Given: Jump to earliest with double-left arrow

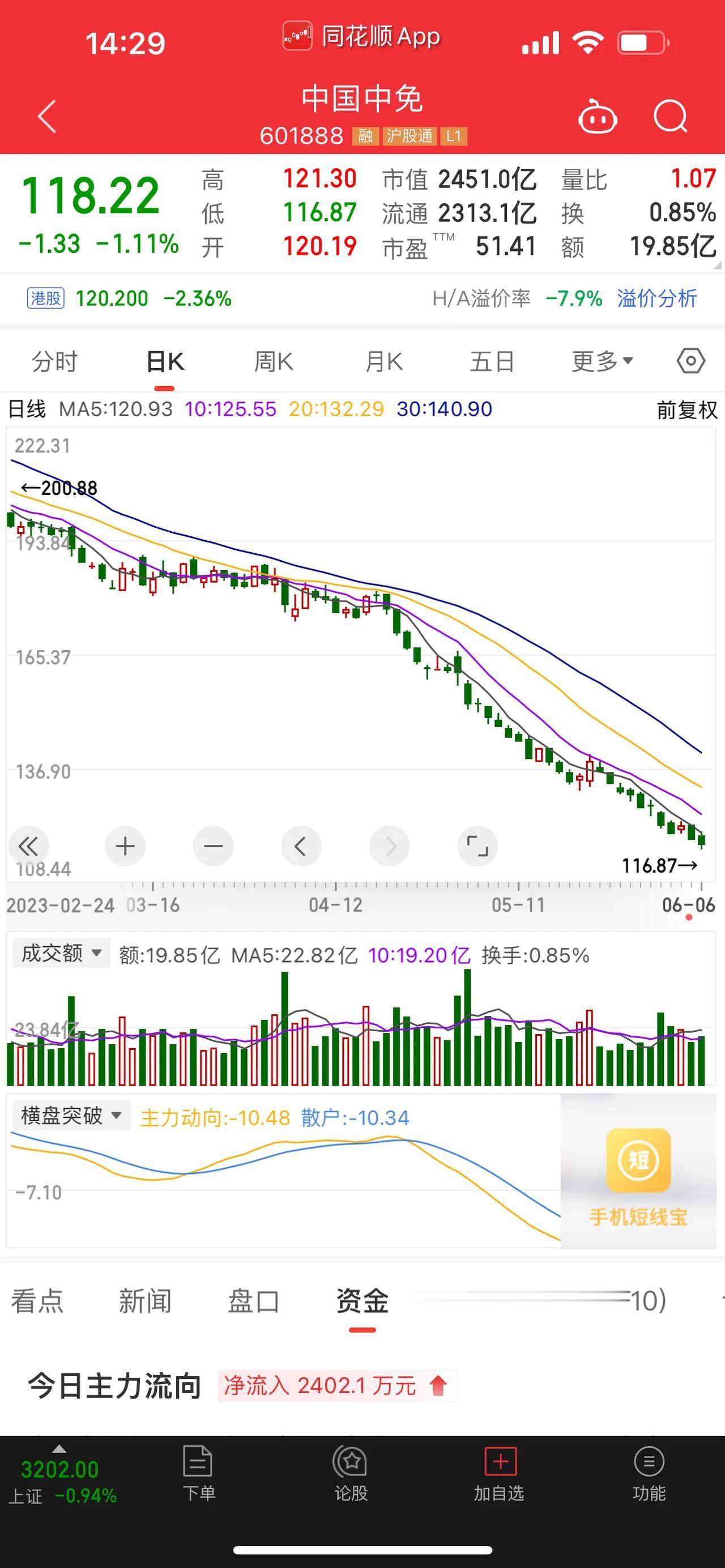Looking at the screenshot, I should tap(28, 846).
